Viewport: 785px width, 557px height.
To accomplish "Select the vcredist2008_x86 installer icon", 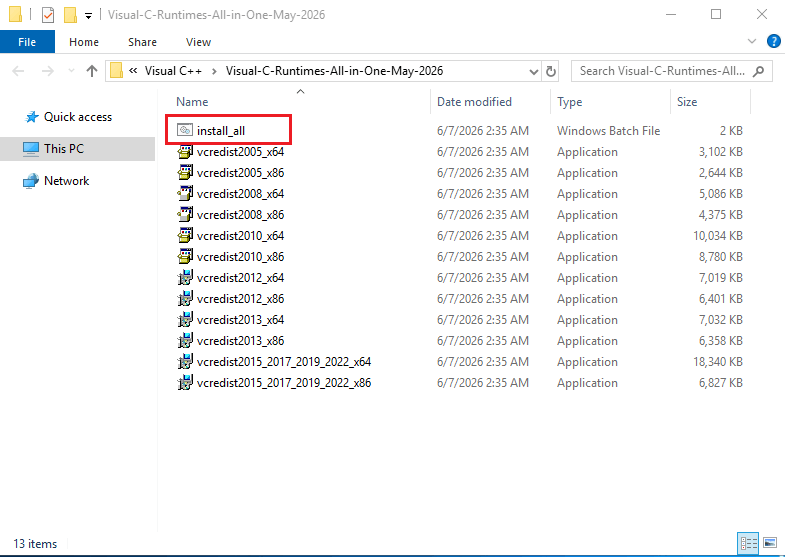I will pyautogui.click(x=185, y=215).
